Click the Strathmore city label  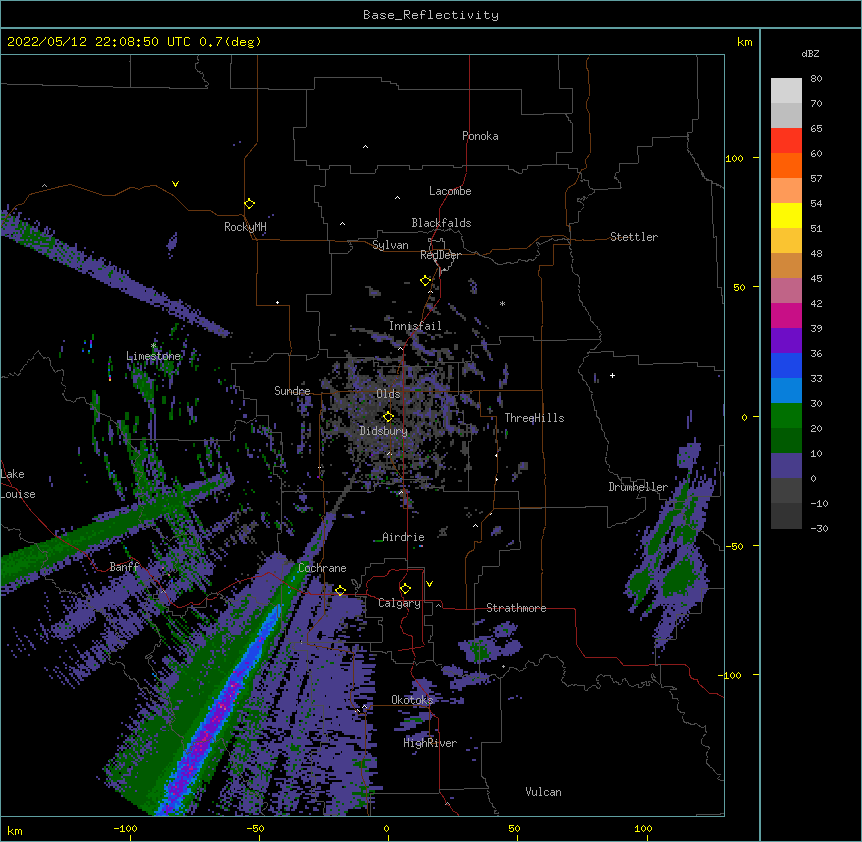(x=516, y=608)
